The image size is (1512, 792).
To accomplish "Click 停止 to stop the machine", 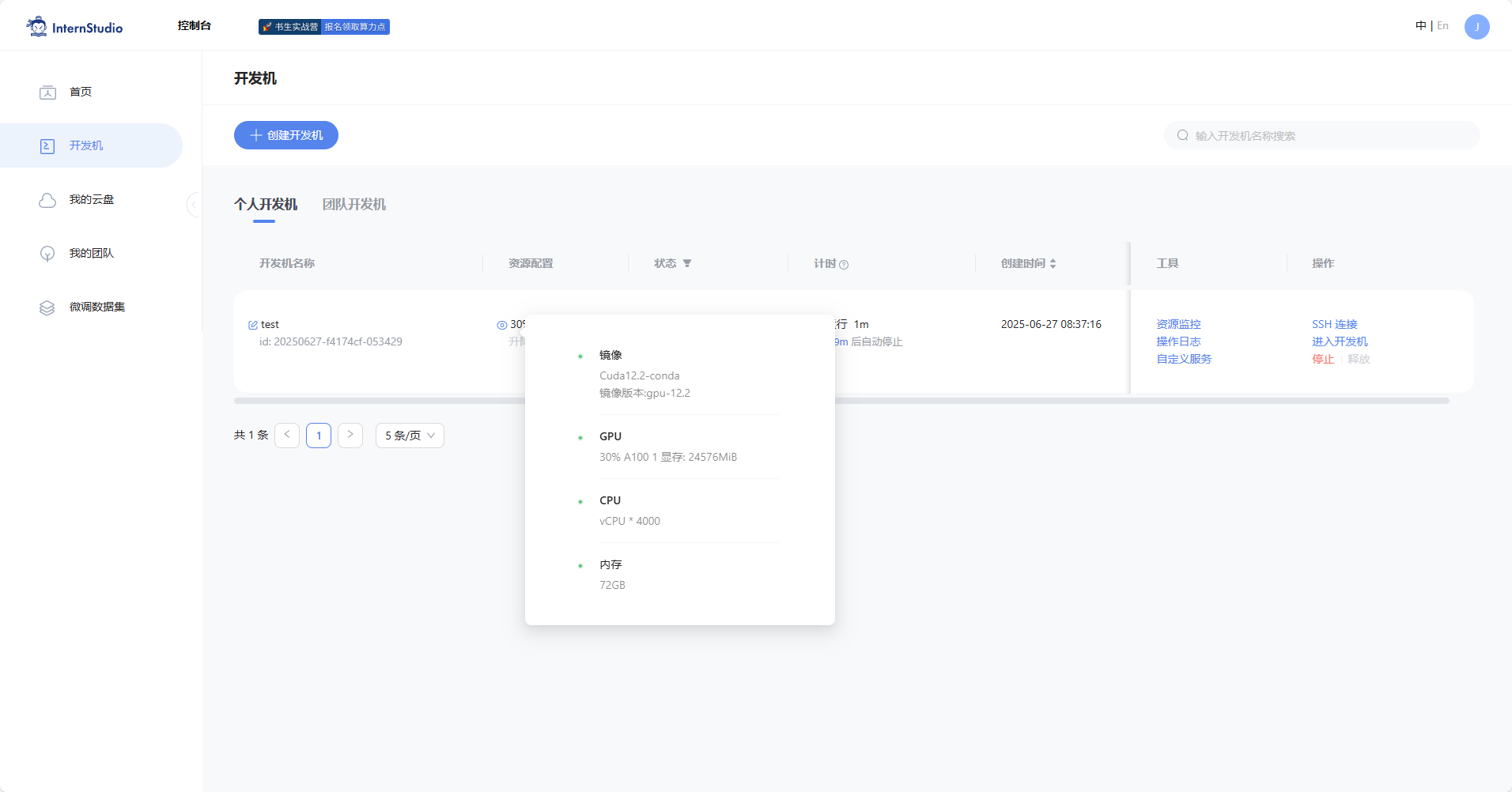I will (1323, 359).
